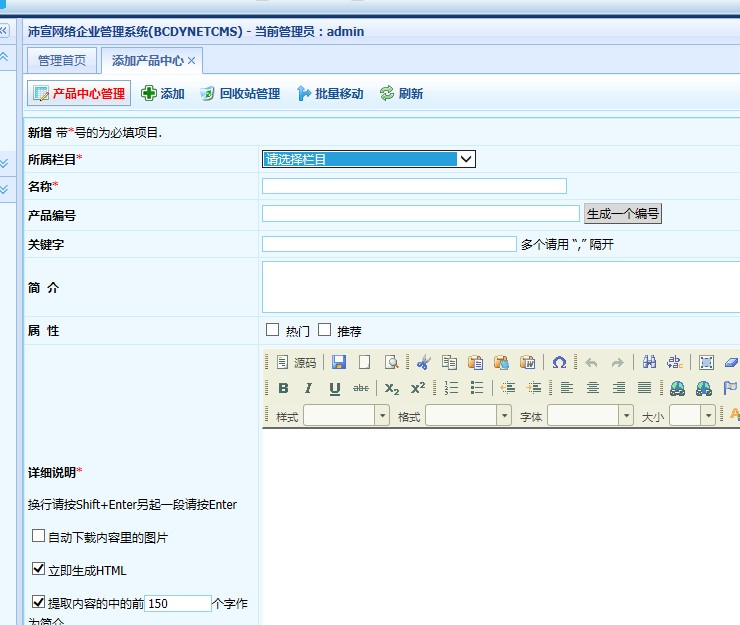Screen dimensions: 740x625
Task: Toggle italic formatting in the editor
Action: point(308,388)
